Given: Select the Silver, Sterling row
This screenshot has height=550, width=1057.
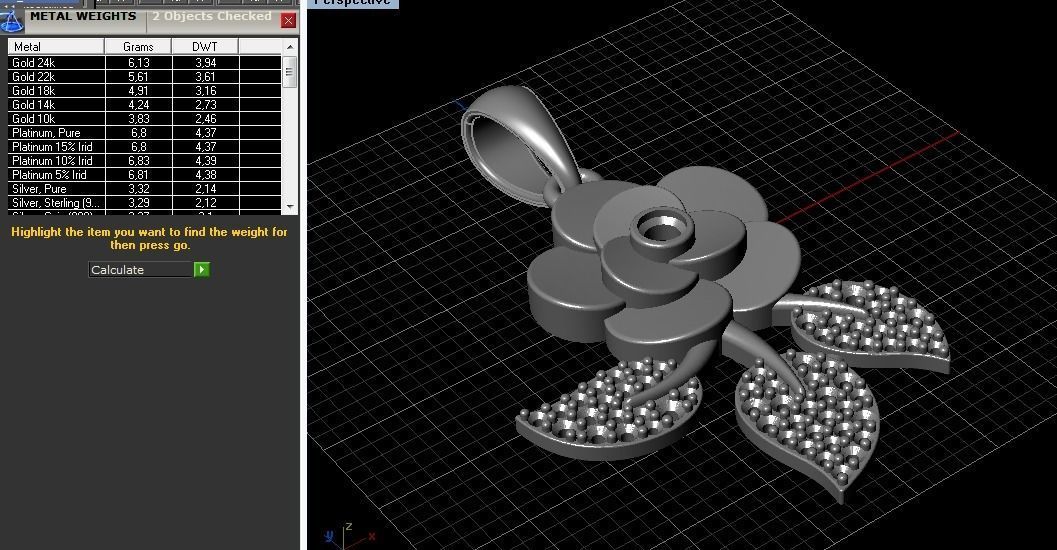Looking at the screenshot, I should tap(145, 203).
